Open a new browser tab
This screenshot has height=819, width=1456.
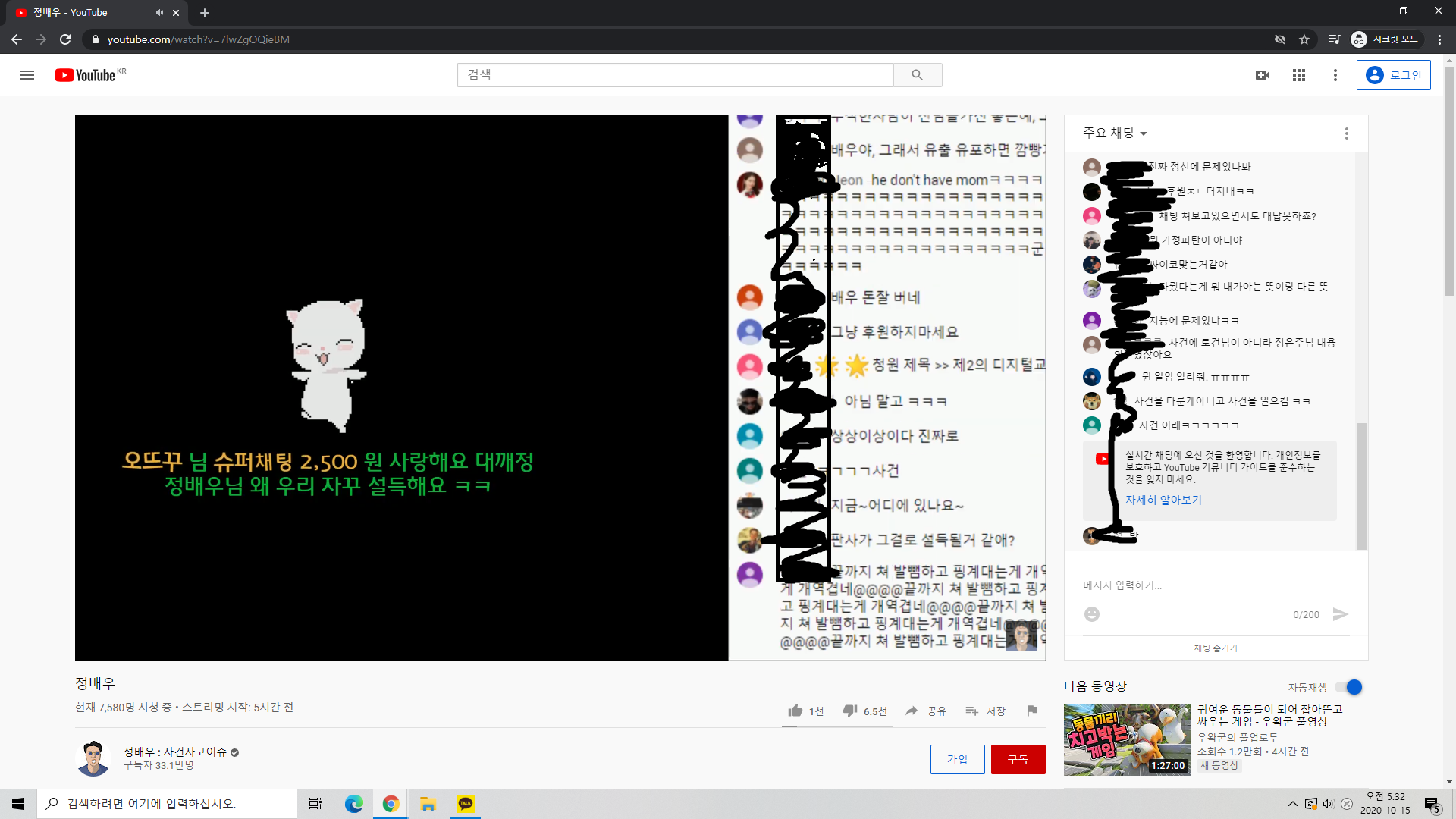(205, 12)
